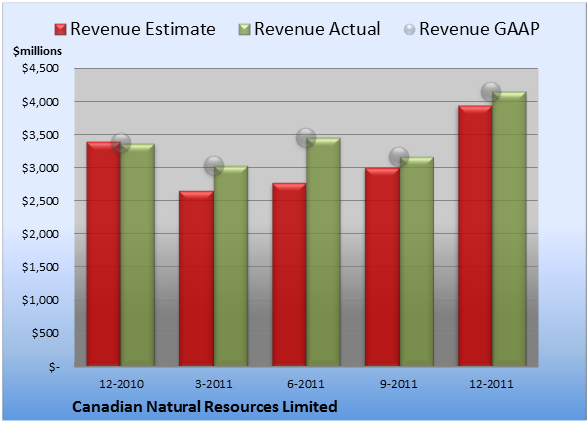Click the '$500' axis value
This screenshot has height=422, width=588.
(x=45, y=333)
